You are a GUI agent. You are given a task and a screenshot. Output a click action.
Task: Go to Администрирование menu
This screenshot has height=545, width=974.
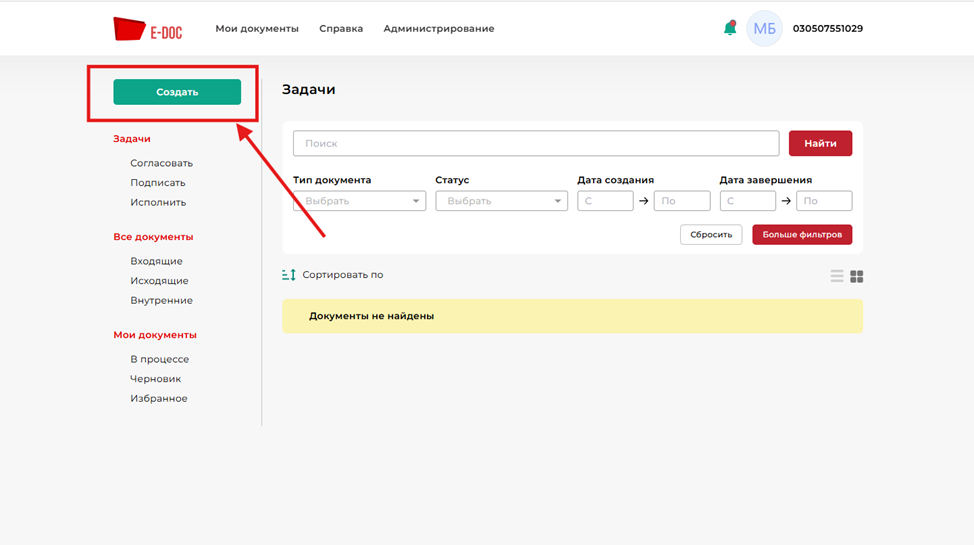coord(438,29)
